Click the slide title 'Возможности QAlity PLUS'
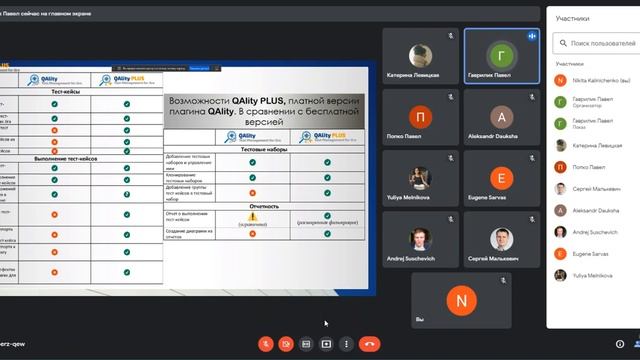Screen dimensions: 640x360 264,111
